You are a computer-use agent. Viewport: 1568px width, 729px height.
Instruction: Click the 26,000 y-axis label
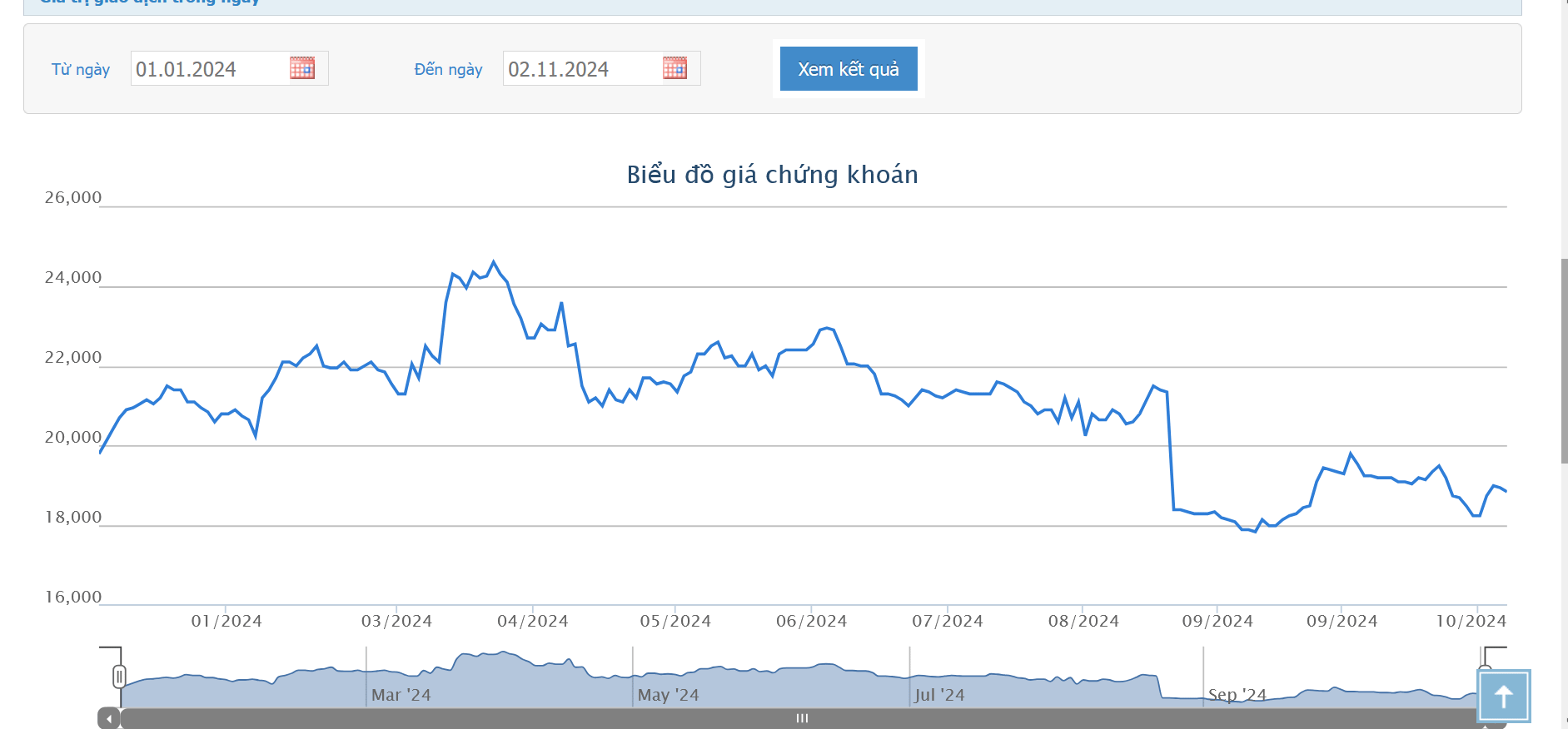[72, 198]
